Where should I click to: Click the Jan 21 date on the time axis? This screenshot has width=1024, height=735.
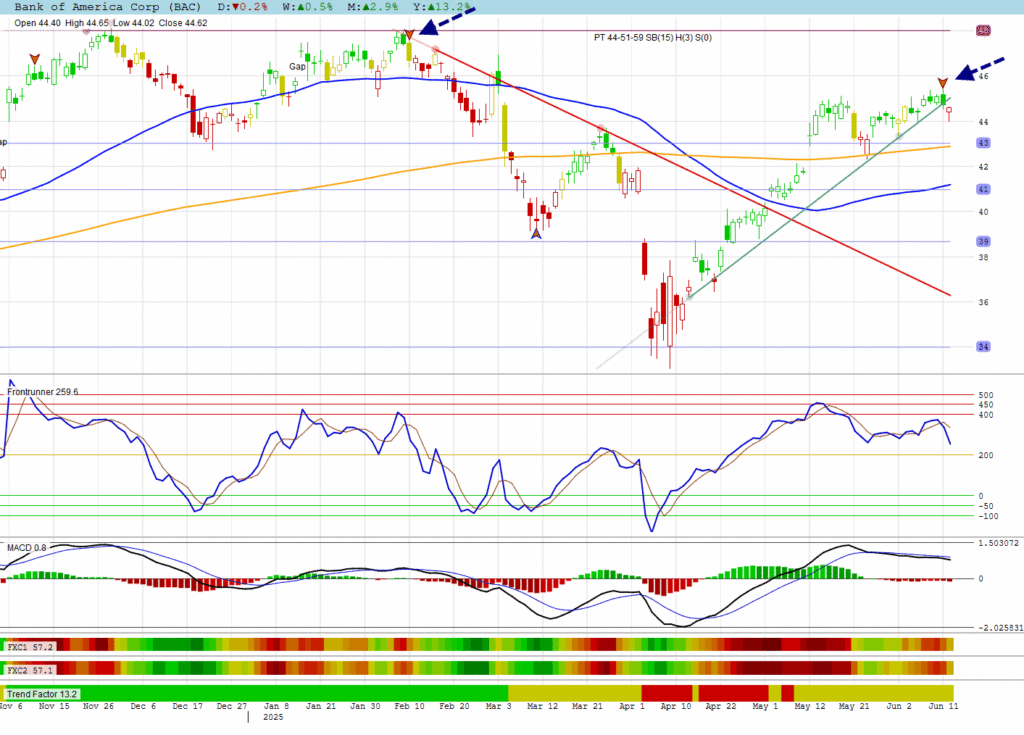[x=321, y=706]
